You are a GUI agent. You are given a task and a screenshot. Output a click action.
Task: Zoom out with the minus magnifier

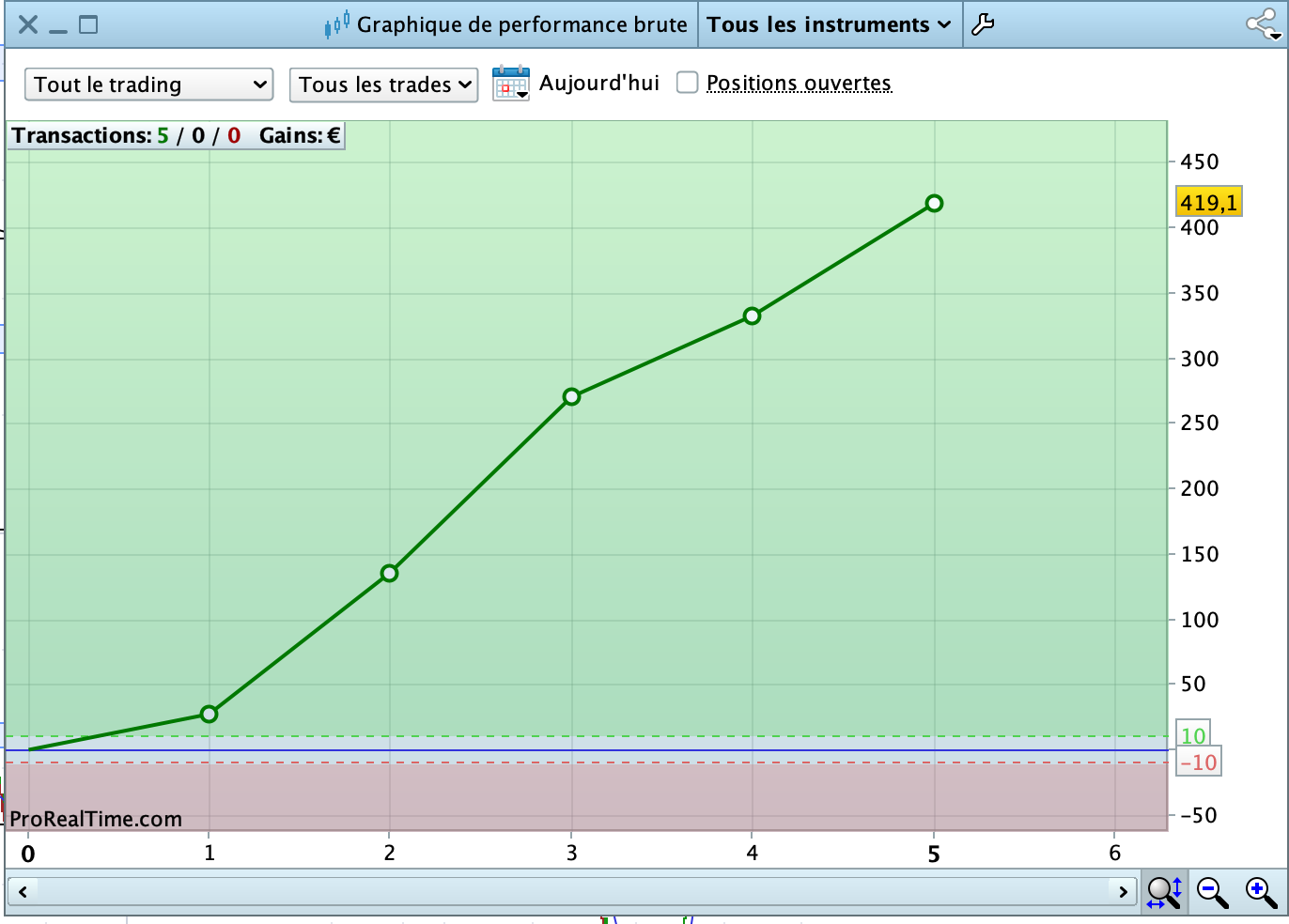point(1213,891)
